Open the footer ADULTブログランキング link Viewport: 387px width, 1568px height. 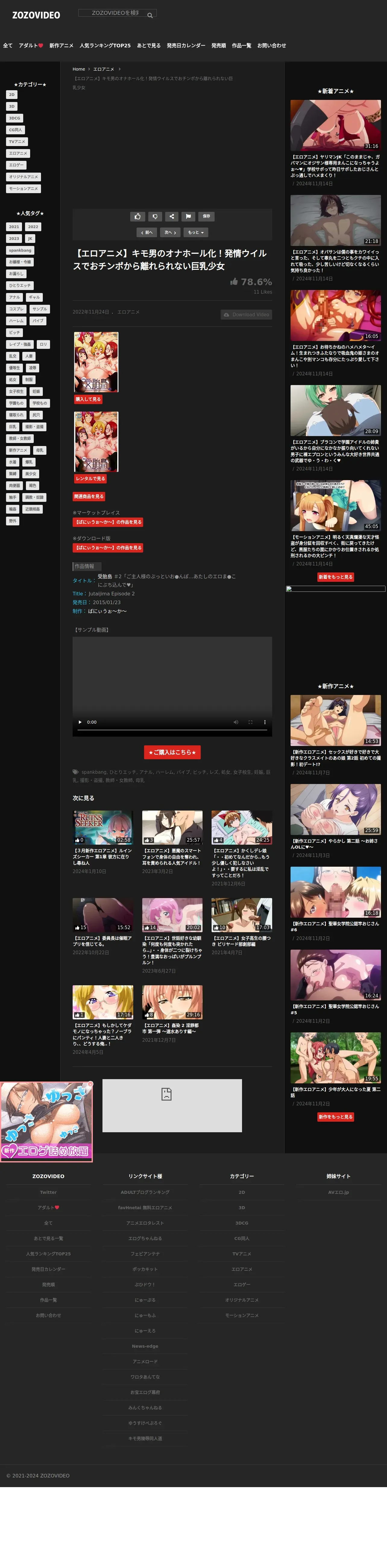point(145,1192)
